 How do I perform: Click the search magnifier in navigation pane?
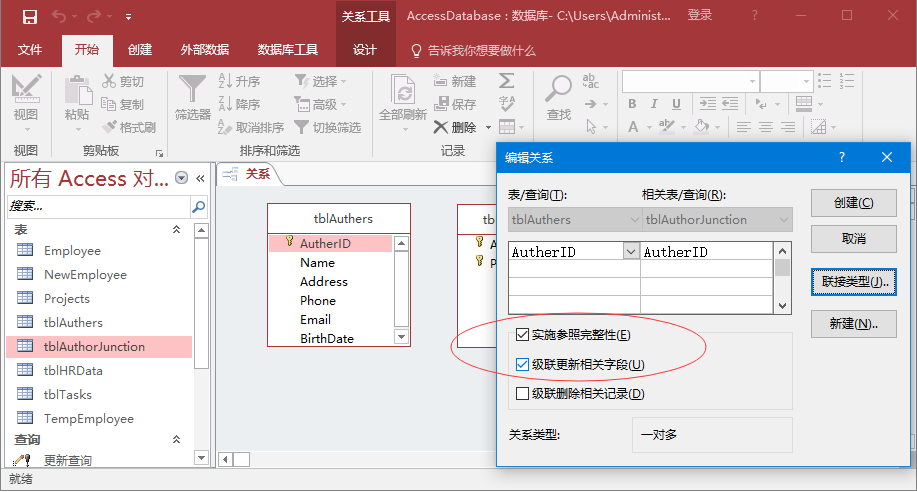click(198, 206)
